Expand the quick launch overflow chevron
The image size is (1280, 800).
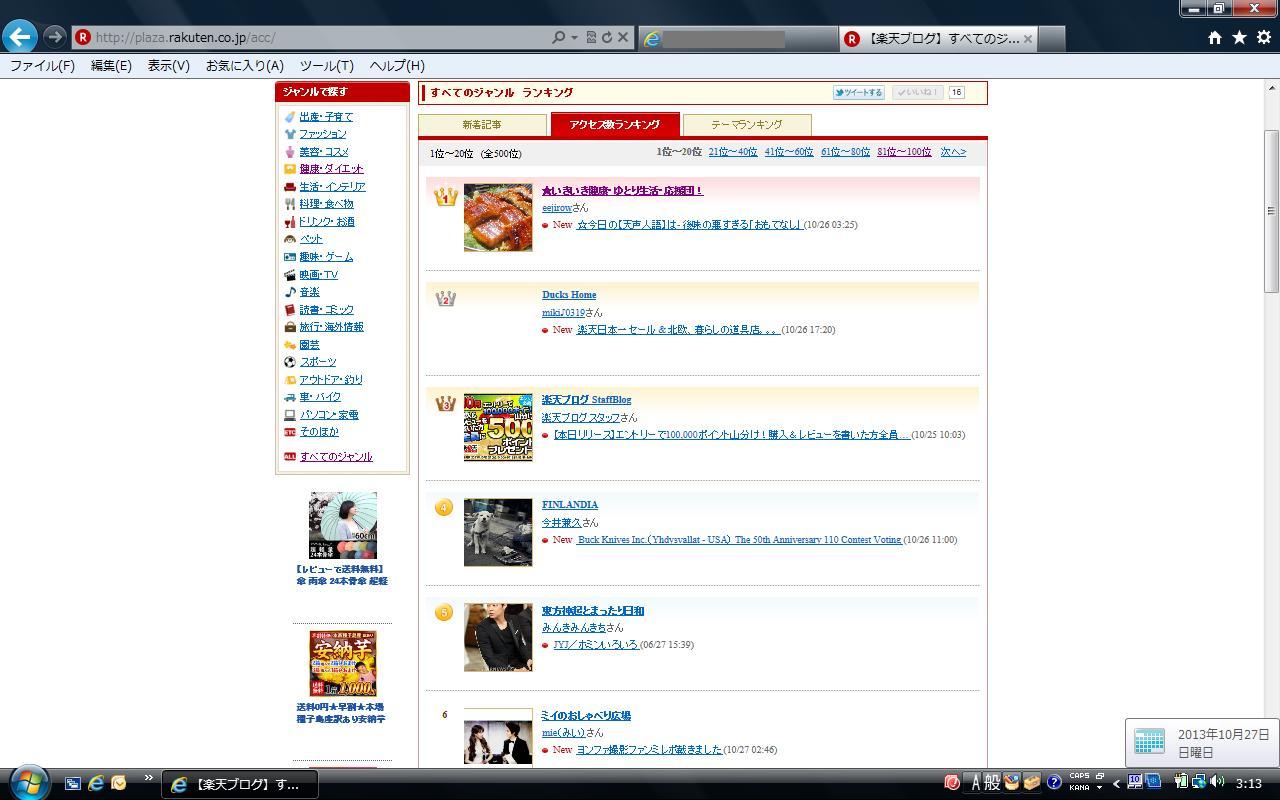149,778
